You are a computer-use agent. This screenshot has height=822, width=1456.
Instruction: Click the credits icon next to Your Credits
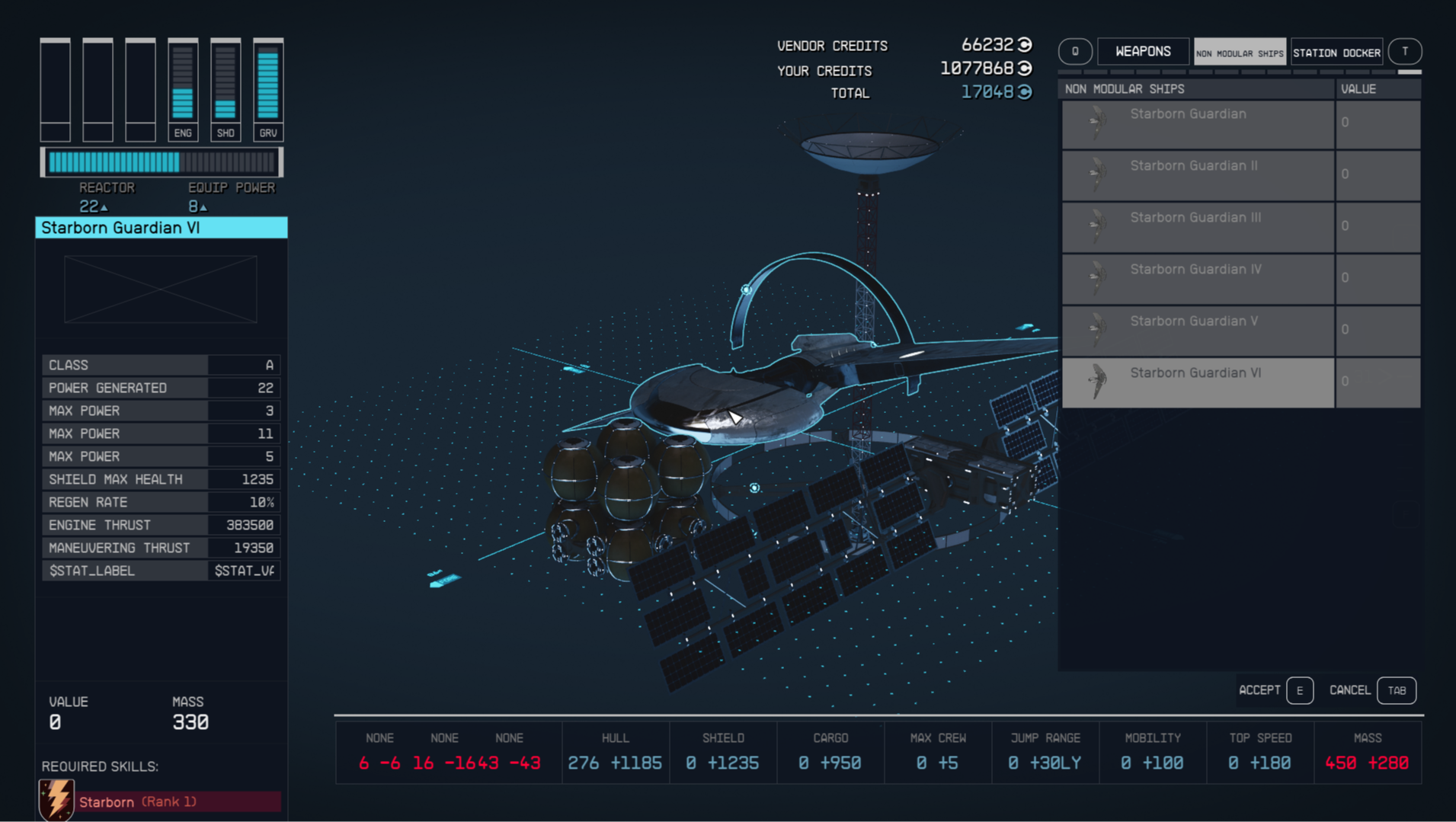click(x=1026, y=69)
